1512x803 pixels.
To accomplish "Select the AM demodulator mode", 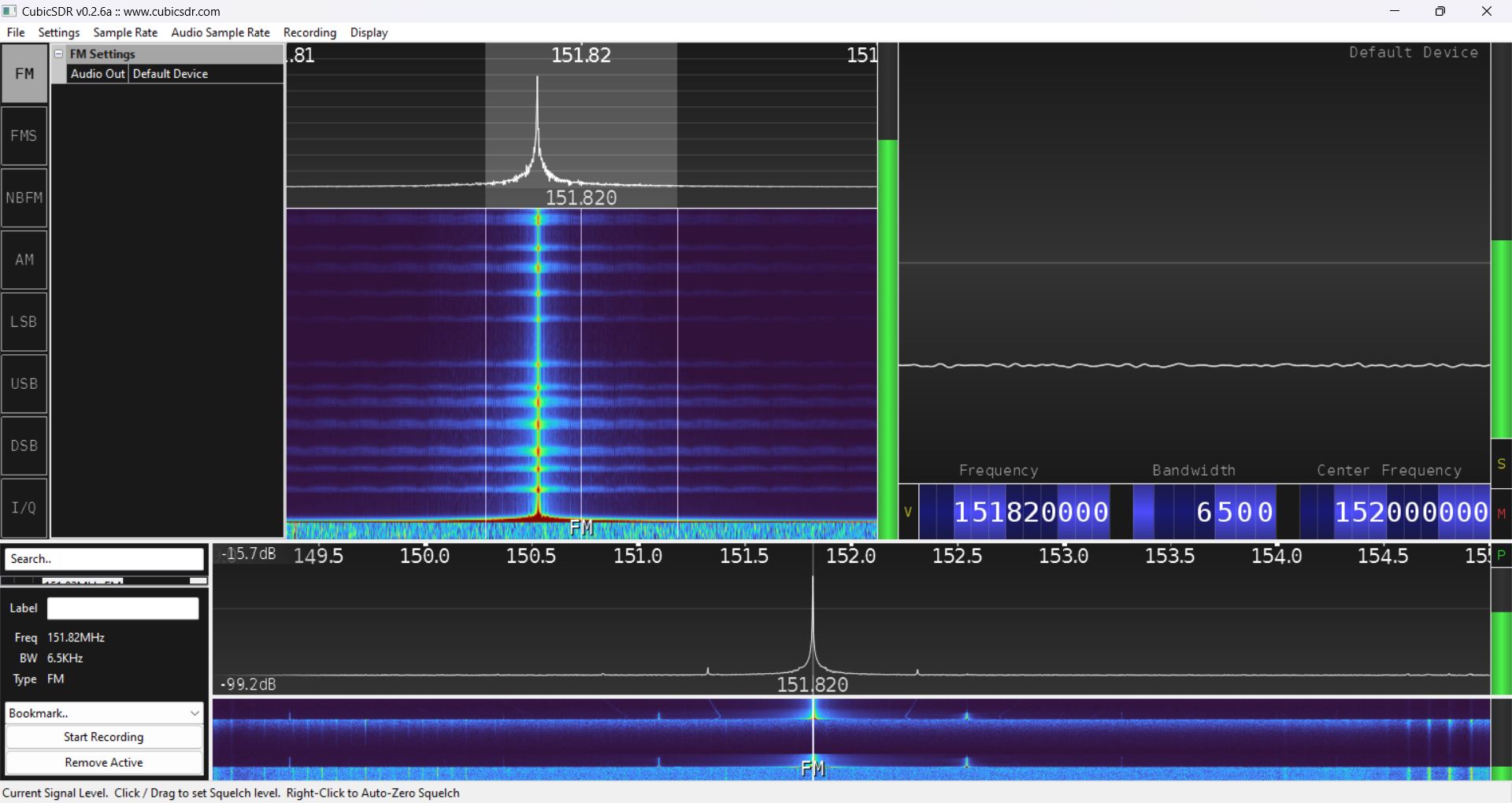I will tap(24, 260).
